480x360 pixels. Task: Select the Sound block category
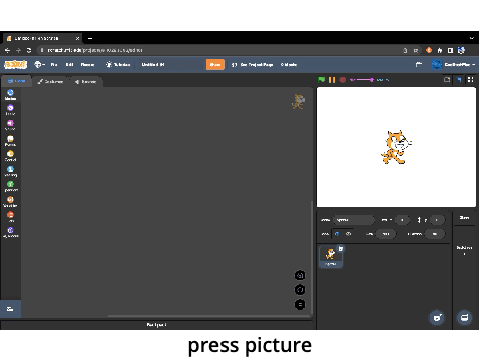click(10, 125)
